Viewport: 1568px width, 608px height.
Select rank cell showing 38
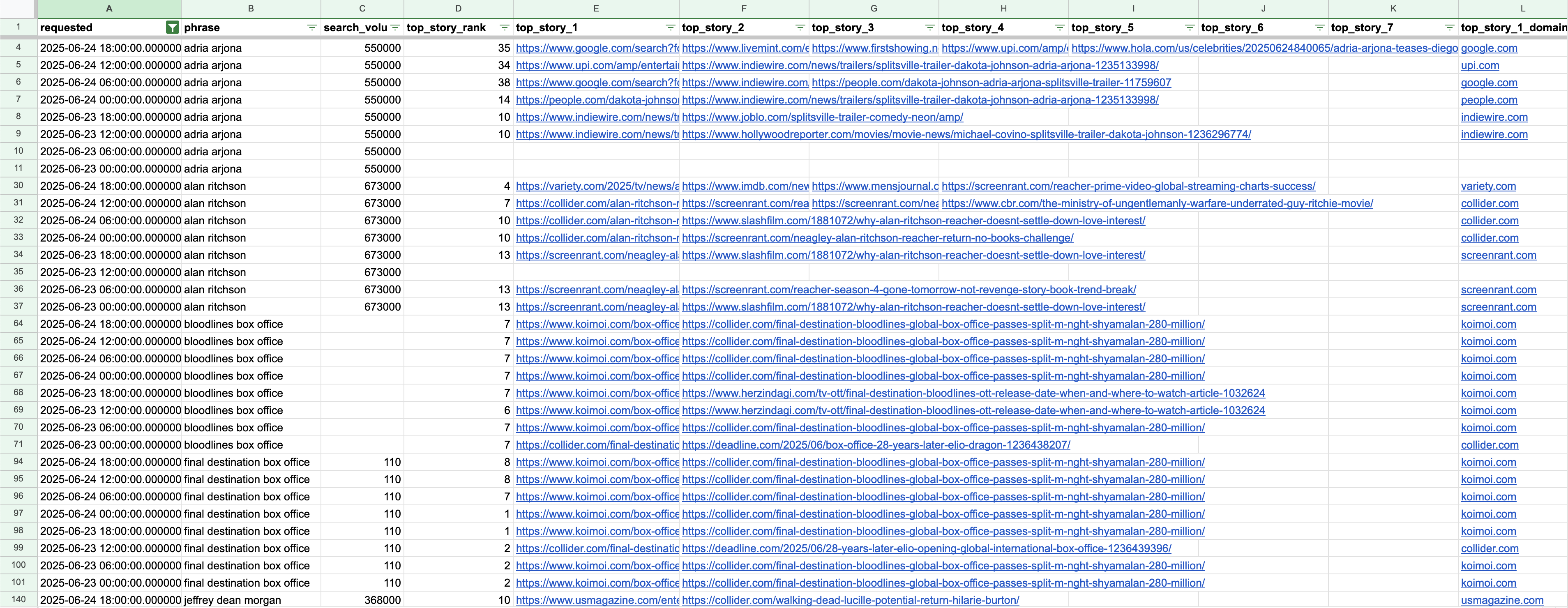click(x=458, y=83)
